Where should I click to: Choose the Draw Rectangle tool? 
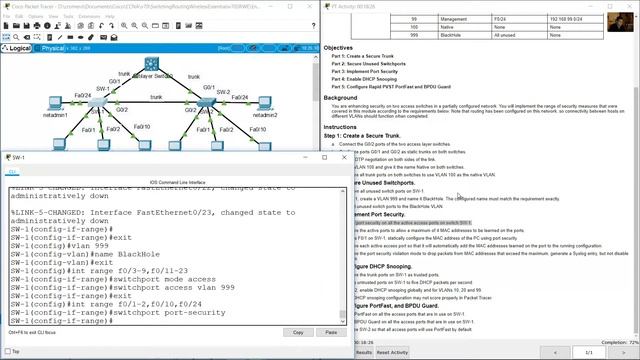coord(70,37)
